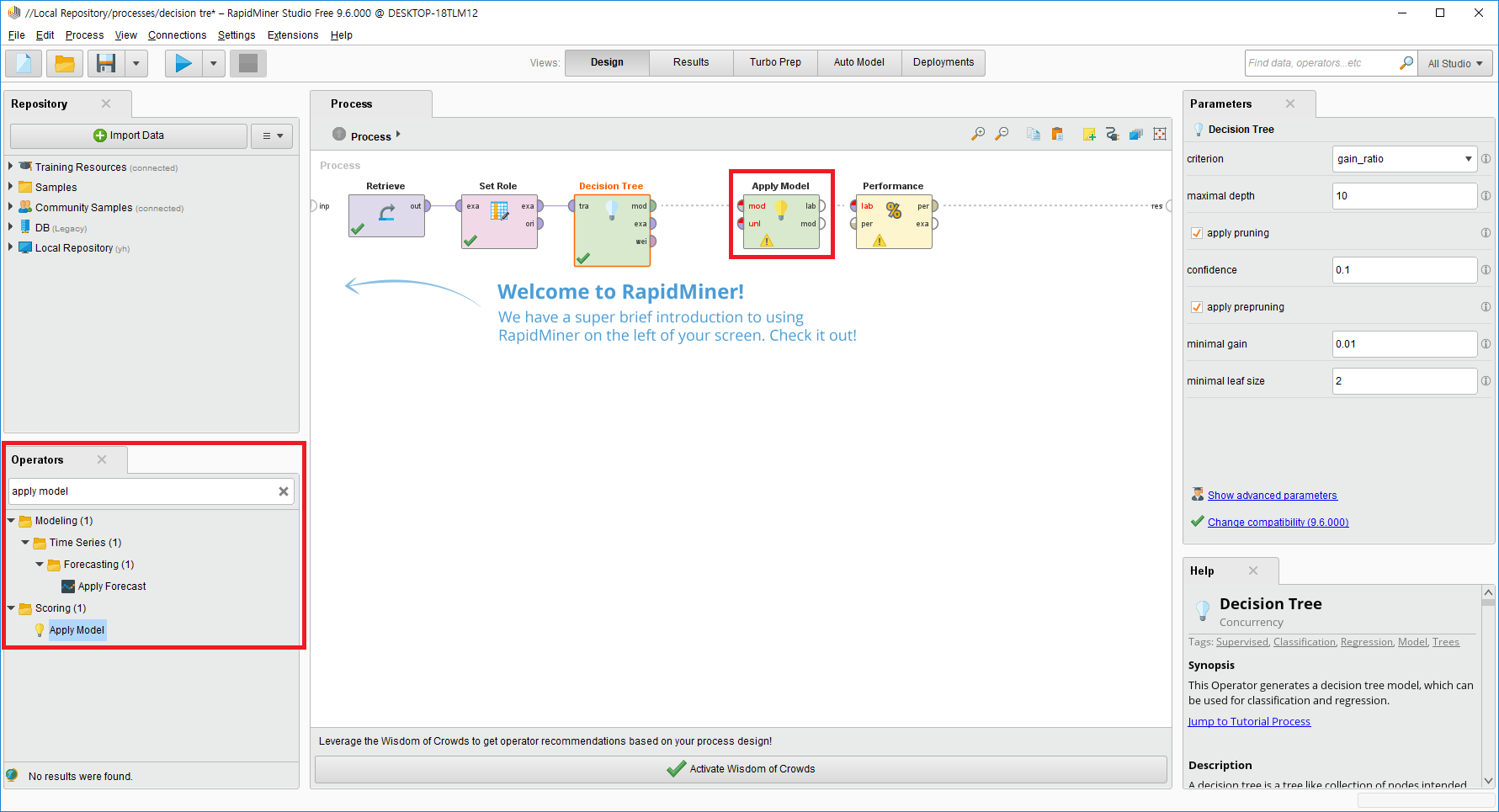The image size is (1499, 812).
Task: Collapse the Time Series folder
Action: click(x=25, y=543)
